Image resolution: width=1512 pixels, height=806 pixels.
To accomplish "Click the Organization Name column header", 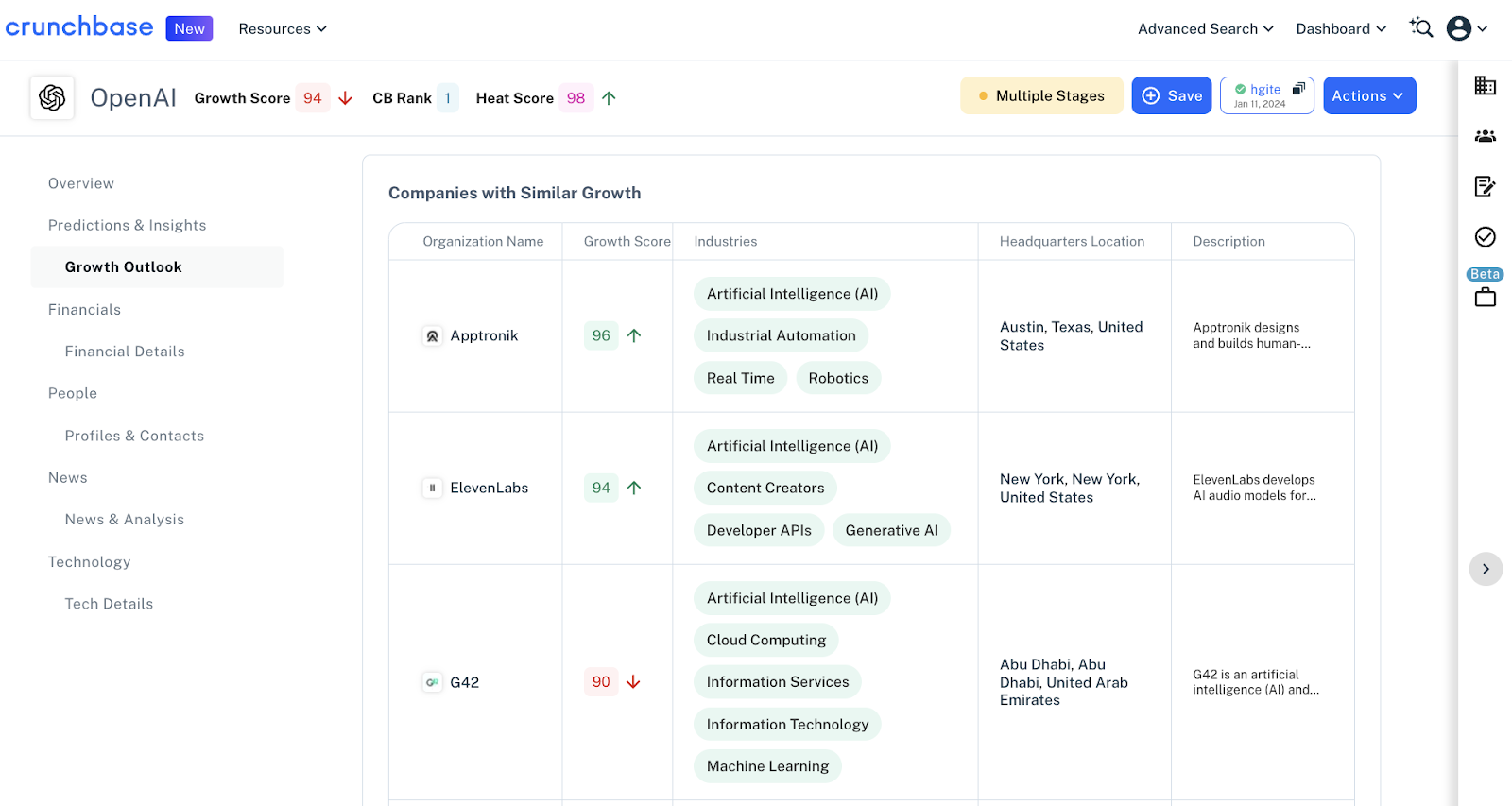I will coord(483,242).
